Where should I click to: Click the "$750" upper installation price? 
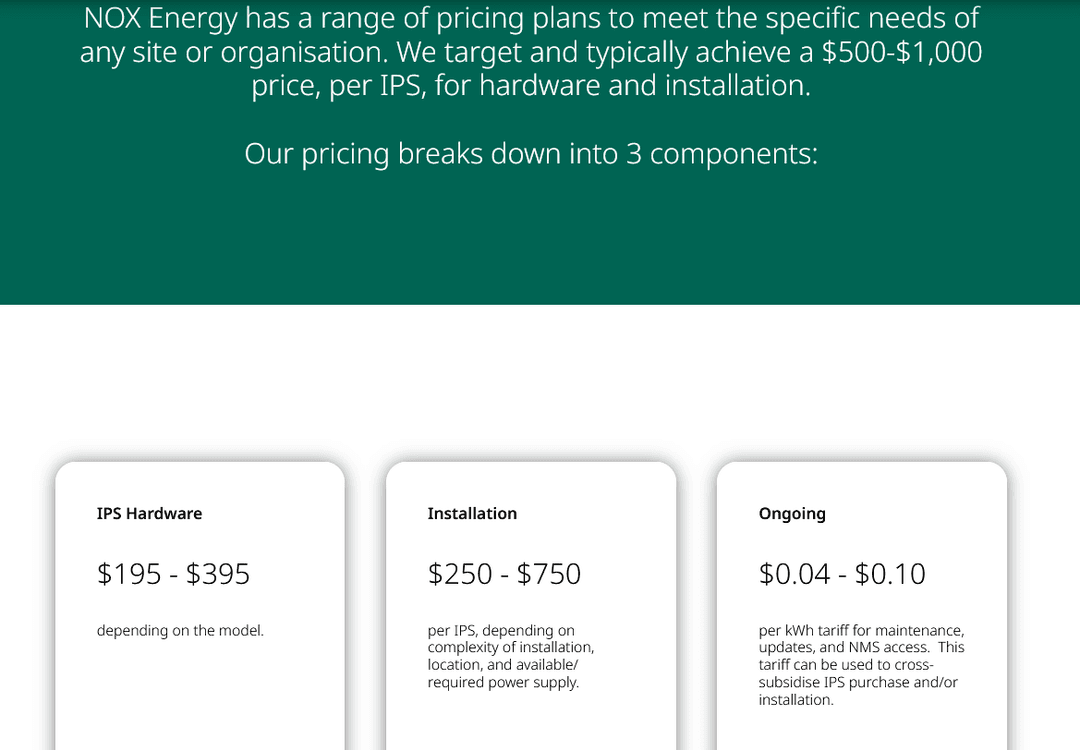click(x=549, y=574)
